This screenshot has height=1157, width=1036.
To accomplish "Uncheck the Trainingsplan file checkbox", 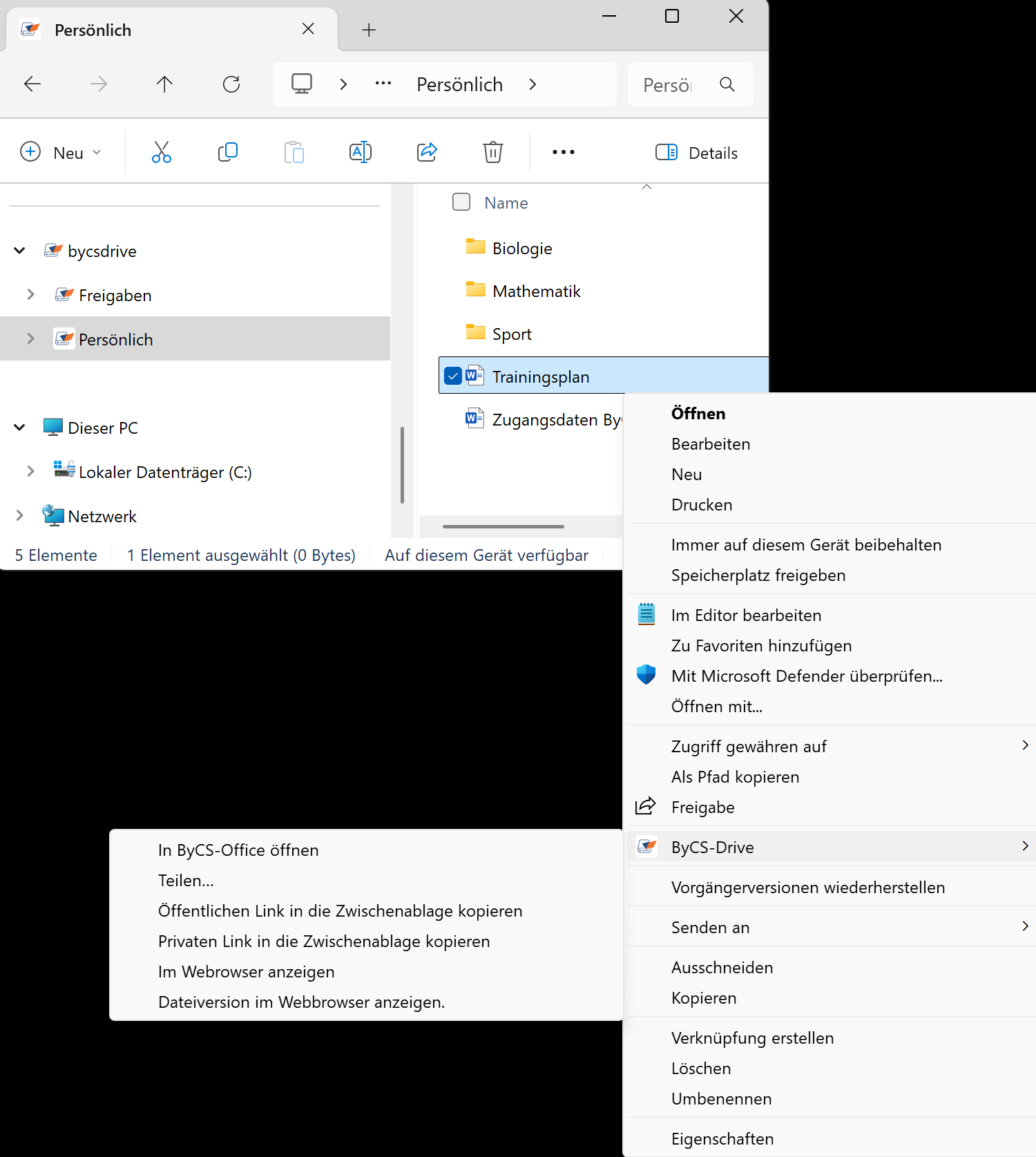I will point(453,376).
